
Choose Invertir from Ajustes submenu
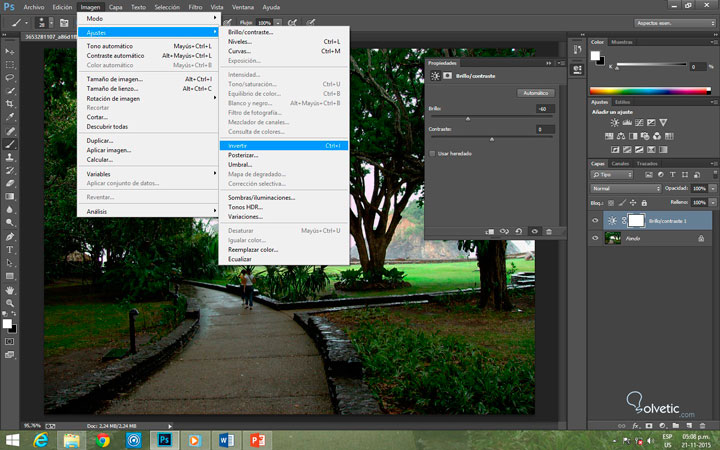point(284,146)
